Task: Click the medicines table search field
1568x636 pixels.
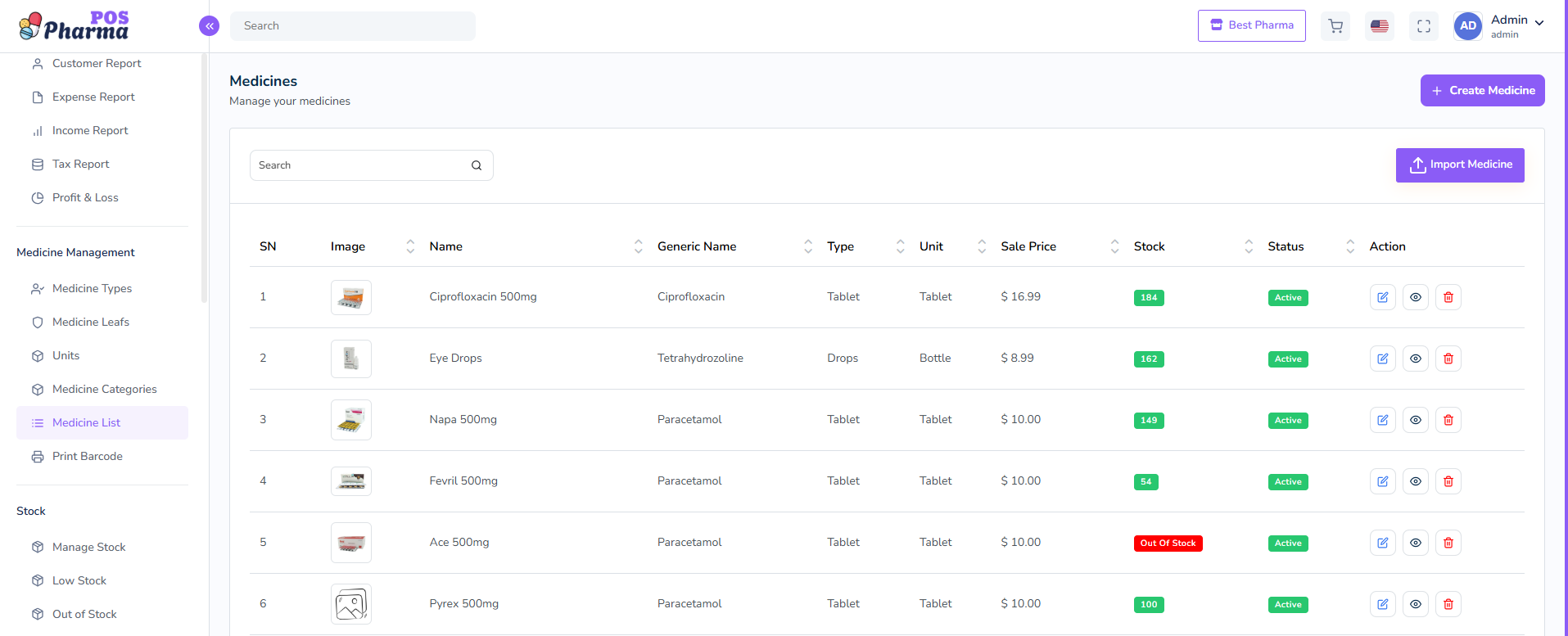Action: point(360,165)
